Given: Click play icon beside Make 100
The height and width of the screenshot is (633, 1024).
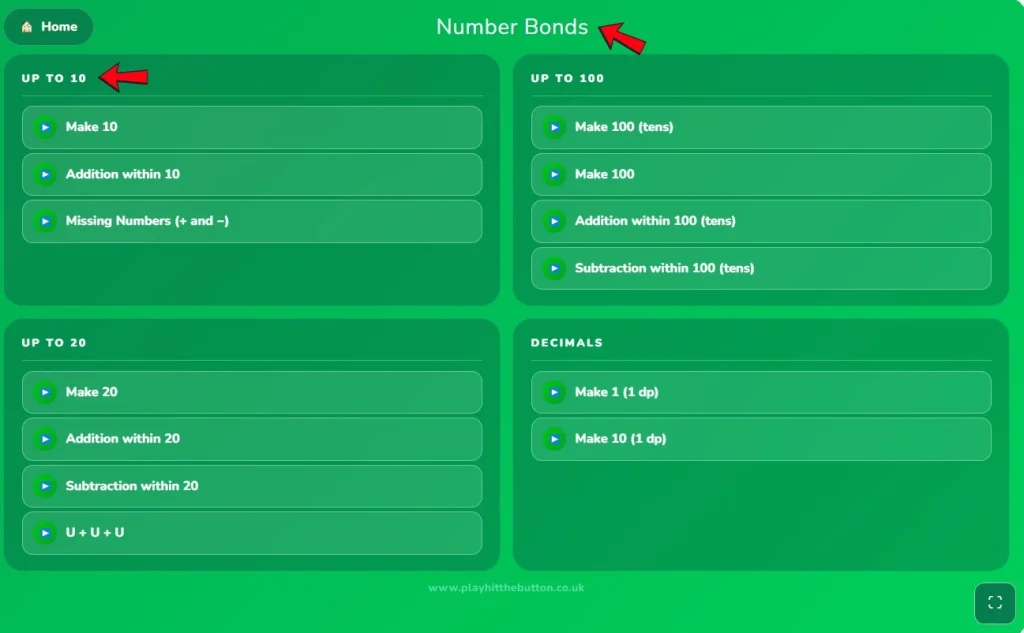Looking at the screenshot, I should click(554, 174).
